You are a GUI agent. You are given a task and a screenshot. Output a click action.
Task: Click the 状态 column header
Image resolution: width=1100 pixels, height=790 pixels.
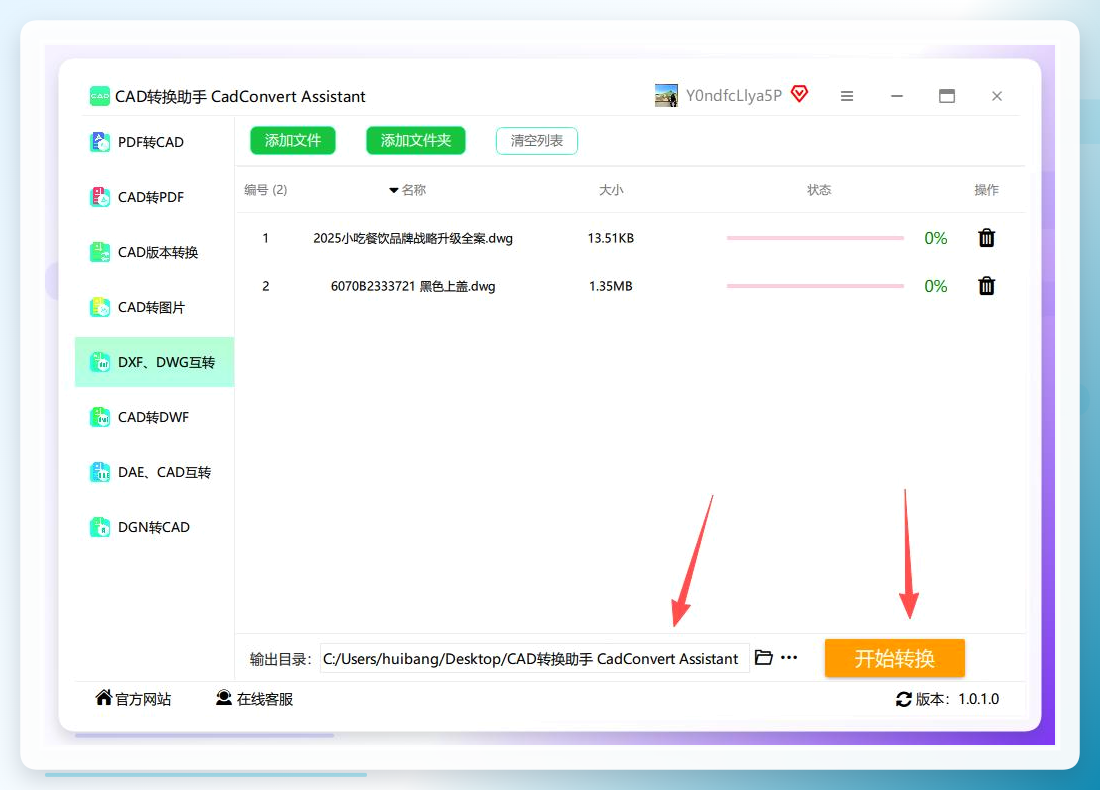point(819,189)
